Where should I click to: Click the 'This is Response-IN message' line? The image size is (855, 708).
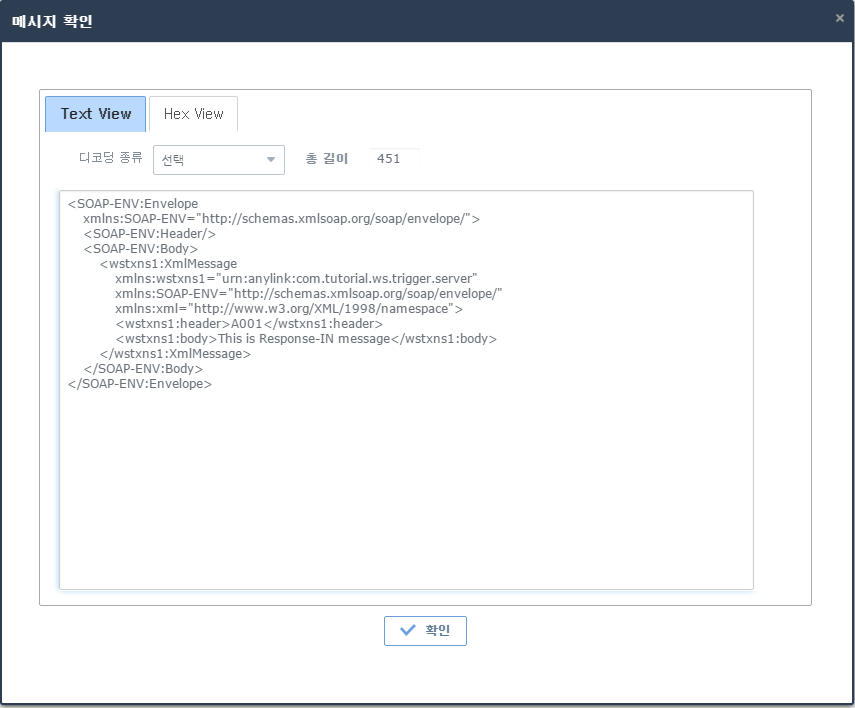point(306,339)
